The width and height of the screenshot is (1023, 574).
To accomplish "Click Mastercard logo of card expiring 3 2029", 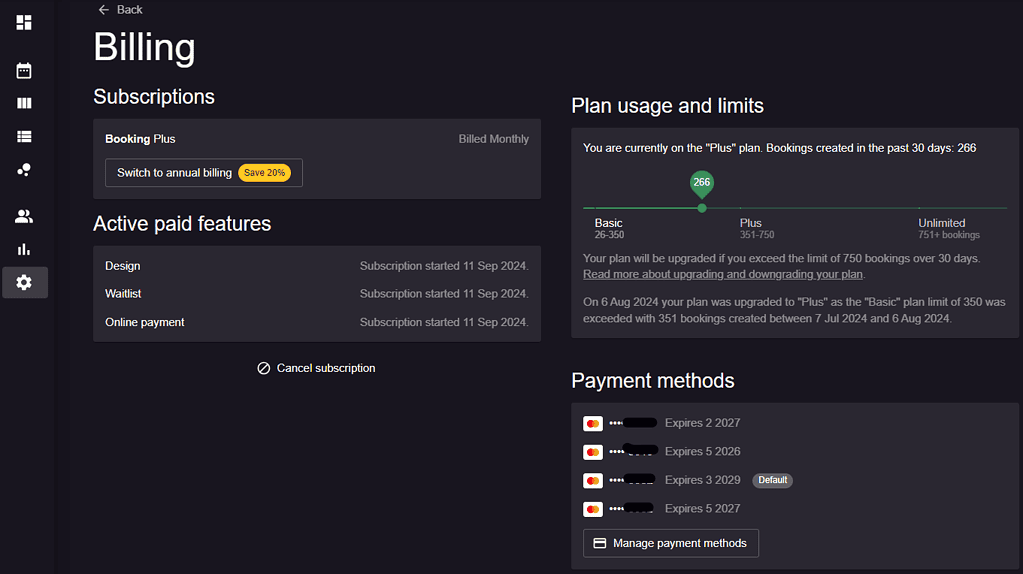I will pyautogui.click(x=593, y=481).
